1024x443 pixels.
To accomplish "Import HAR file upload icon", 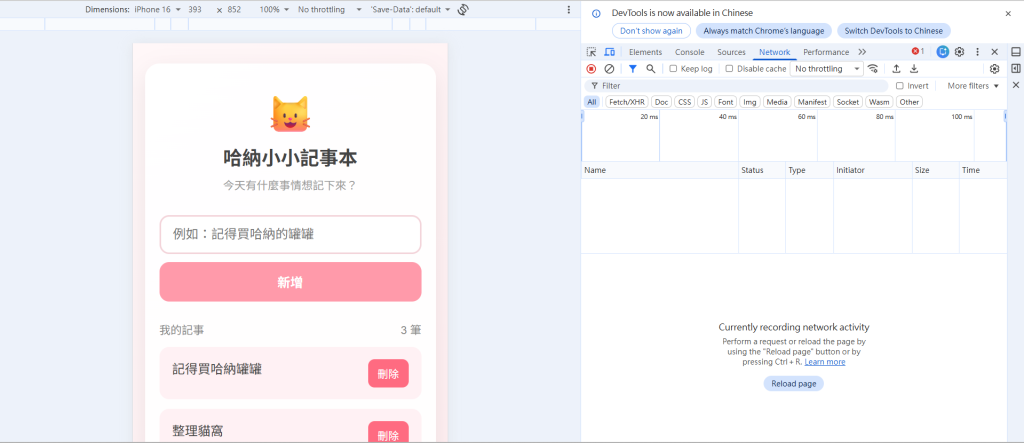I will pyautogui.click(x=897, y=69).
